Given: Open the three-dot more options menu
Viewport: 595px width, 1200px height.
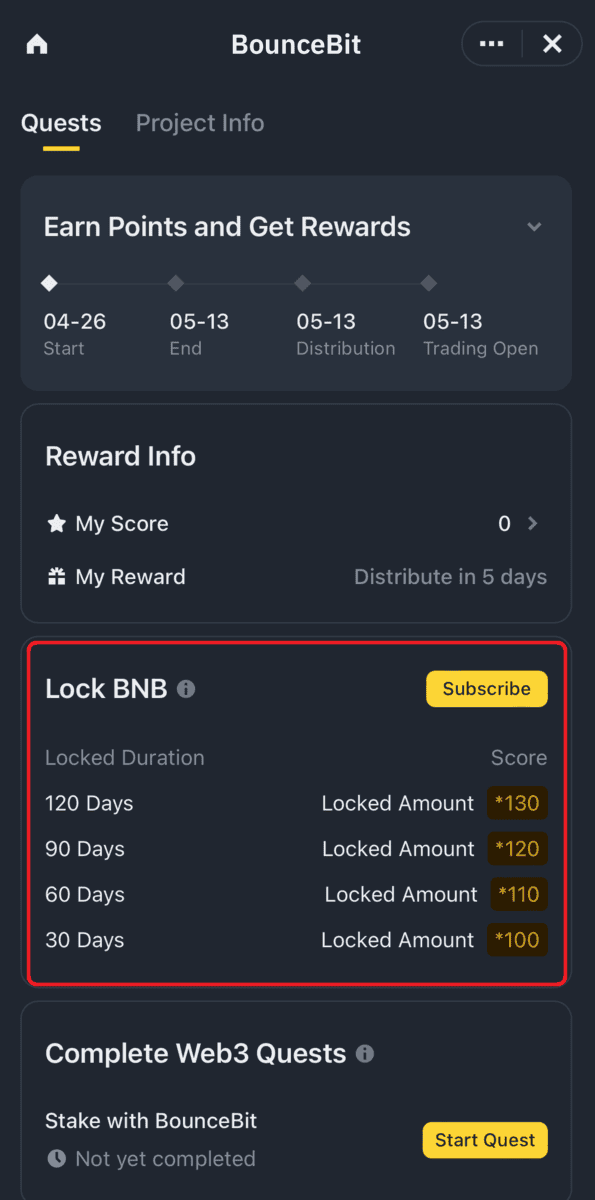Looking at the screenshot, I should tap(491, 44).
